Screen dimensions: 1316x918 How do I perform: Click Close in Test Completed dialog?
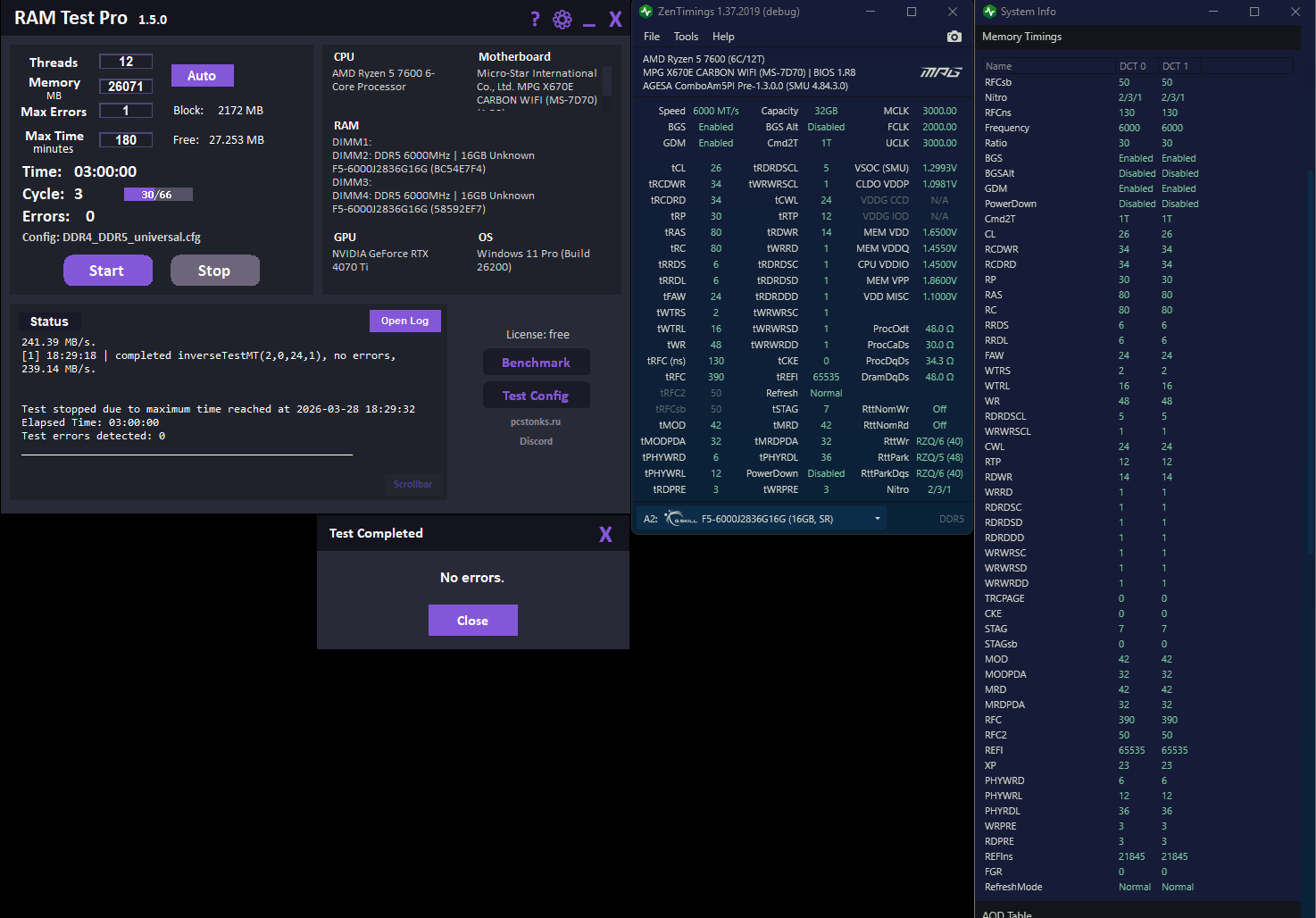pyautogui.click(x=472, y=621)
